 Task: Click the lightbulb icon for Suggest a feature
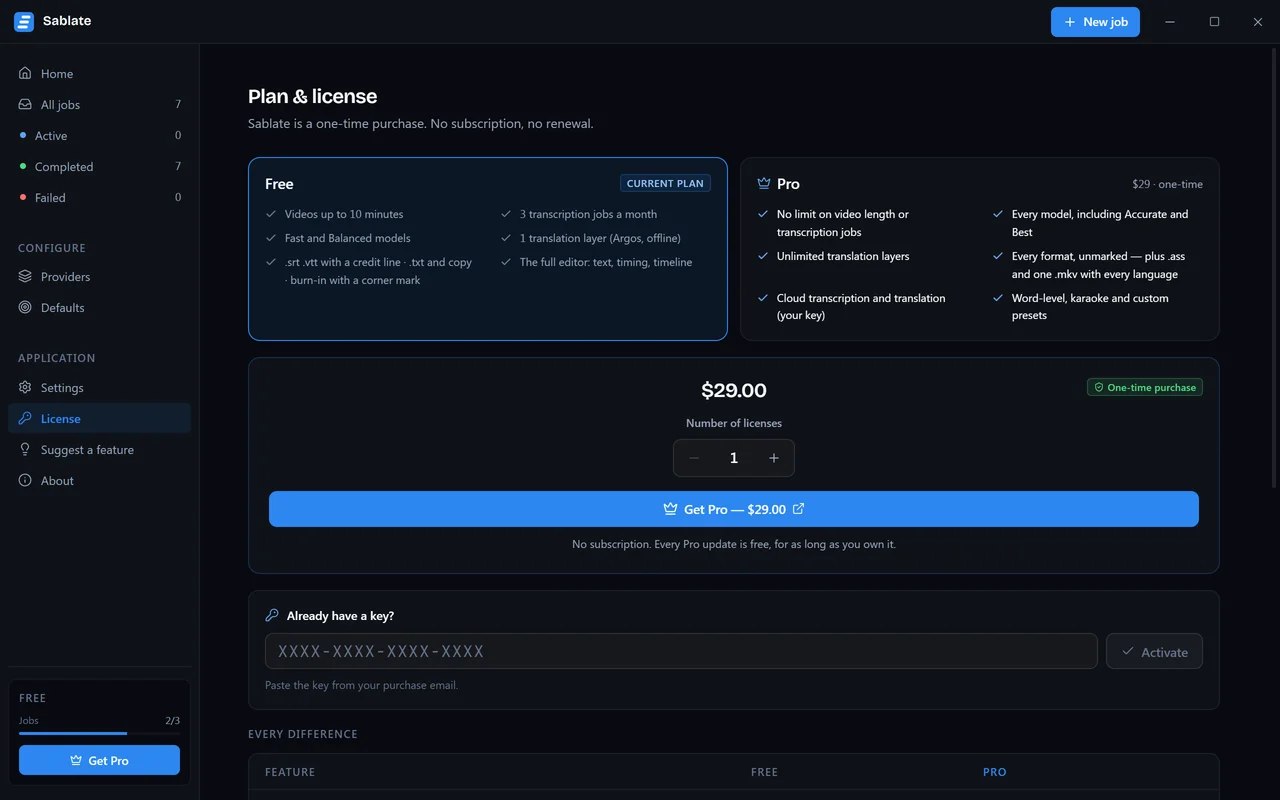point(25,449)
